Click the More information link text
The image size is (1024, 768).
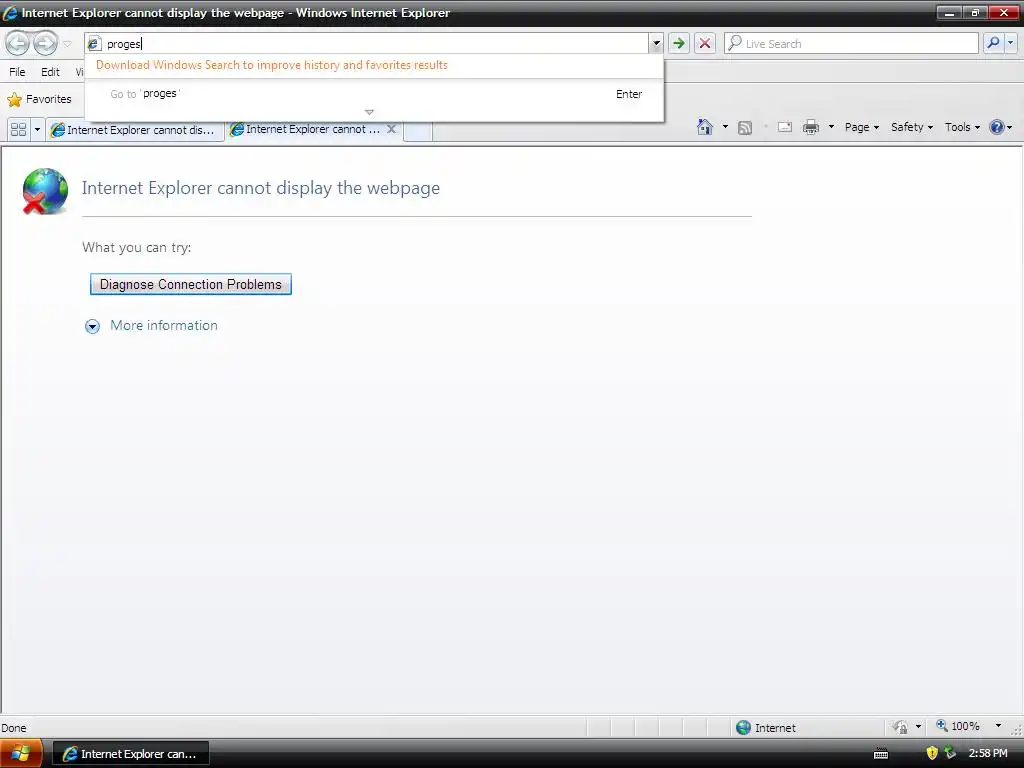click(164, 325)
